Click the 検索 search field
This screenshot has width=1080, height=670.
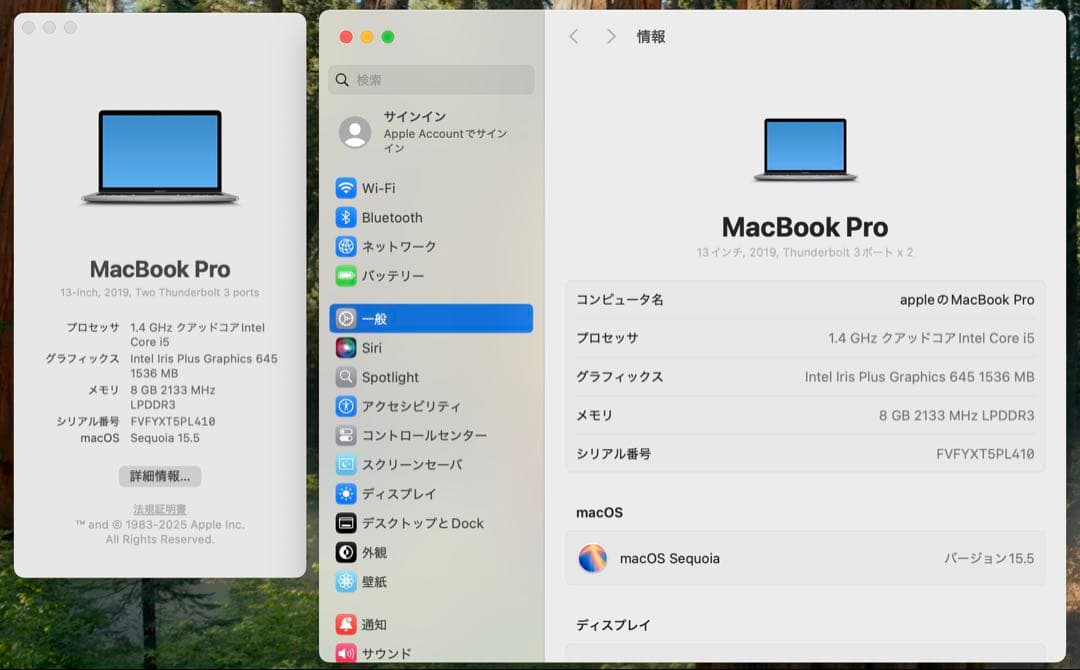[430, 80]
